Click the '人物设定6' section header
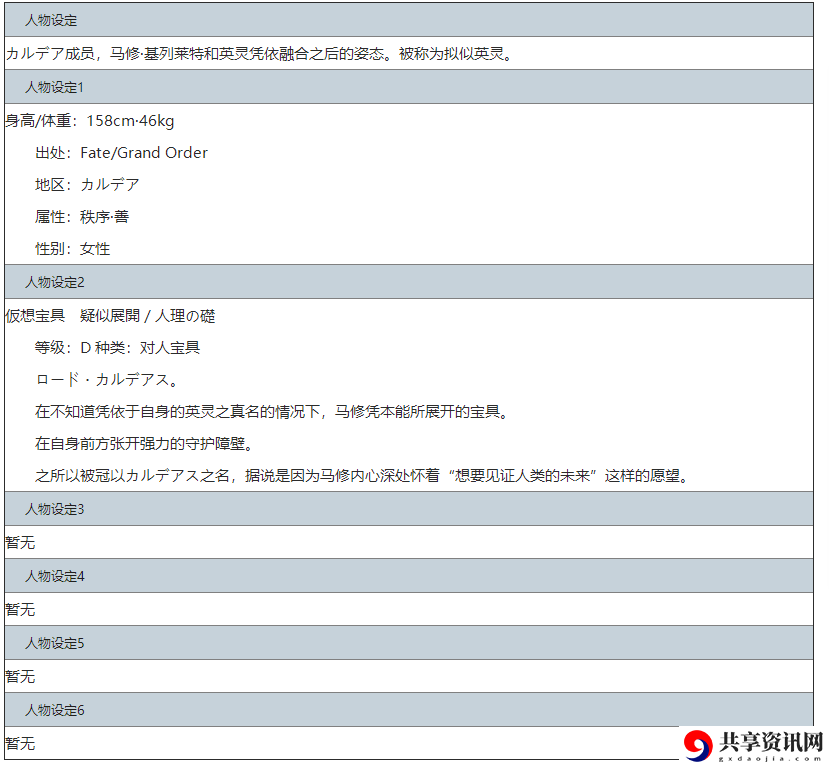829x765 pixels. [x=409, y=709]
